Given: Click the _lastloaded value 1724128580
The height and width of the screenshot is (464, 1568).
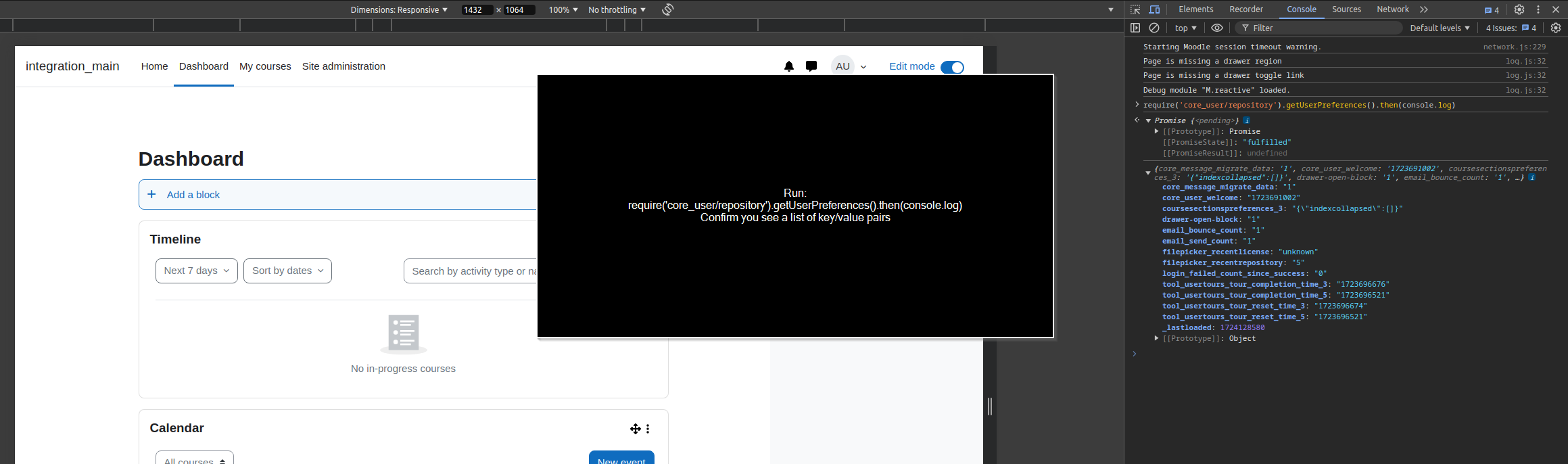Looking at the screenshot, I should [1242, 327].
